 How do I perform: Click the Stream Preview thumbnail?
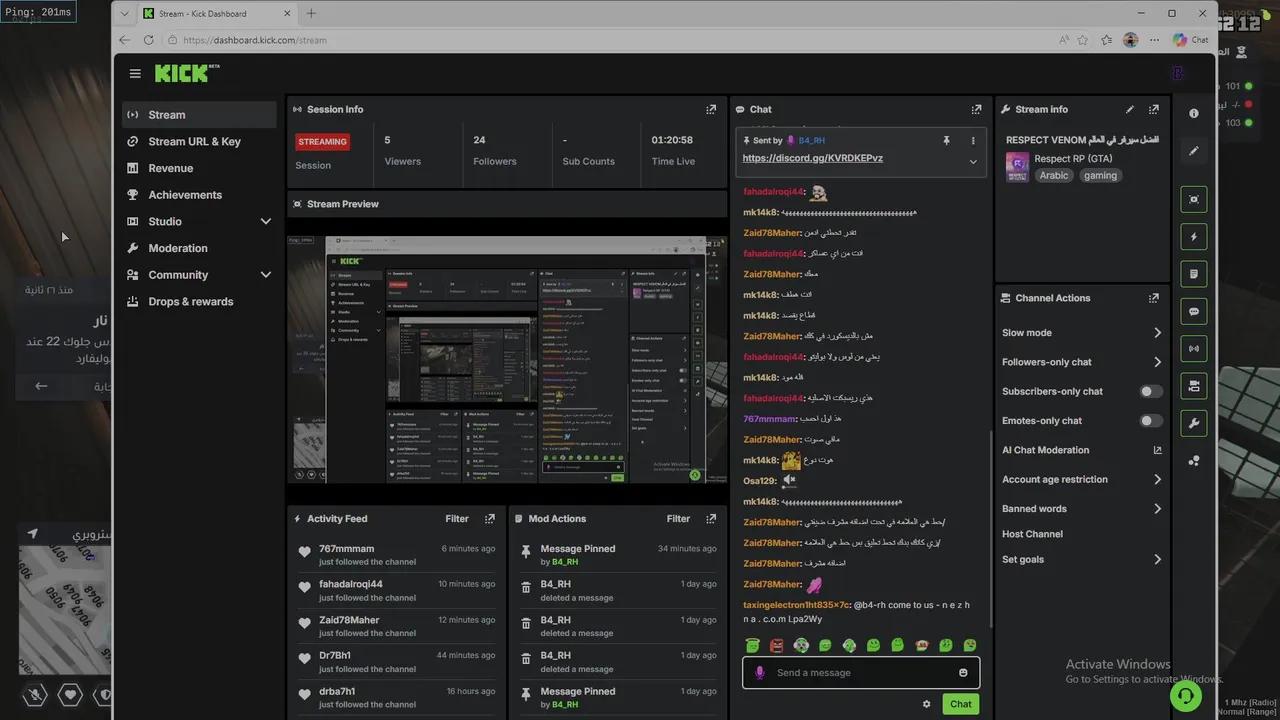click(x=507, y=360)
